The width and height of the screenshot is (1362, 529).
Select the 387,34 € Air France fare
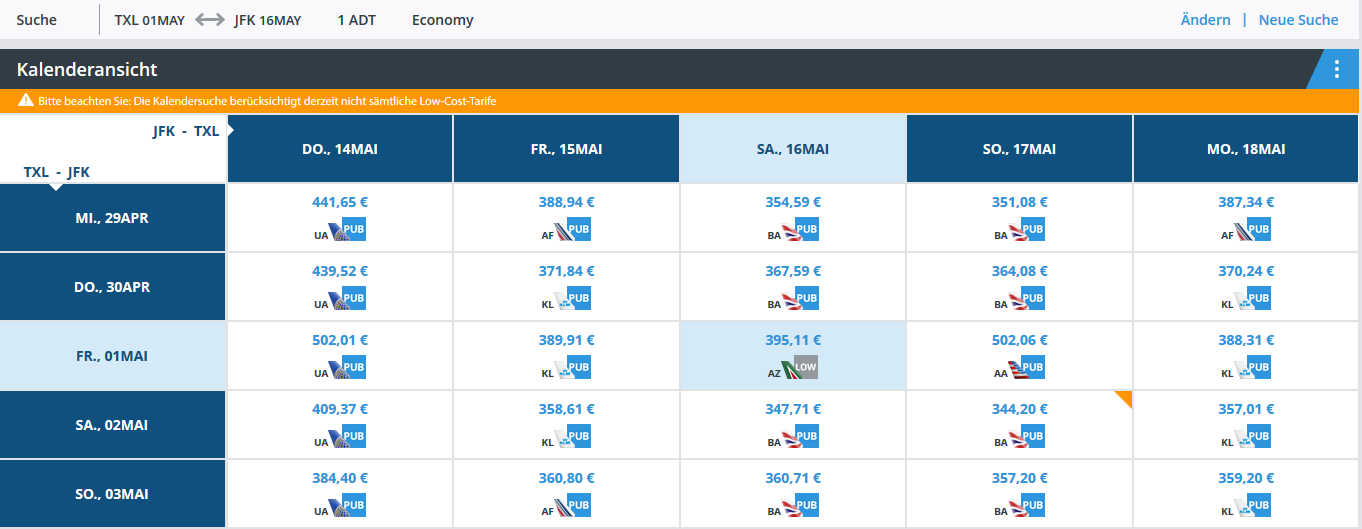click(x=1245, y=202)
